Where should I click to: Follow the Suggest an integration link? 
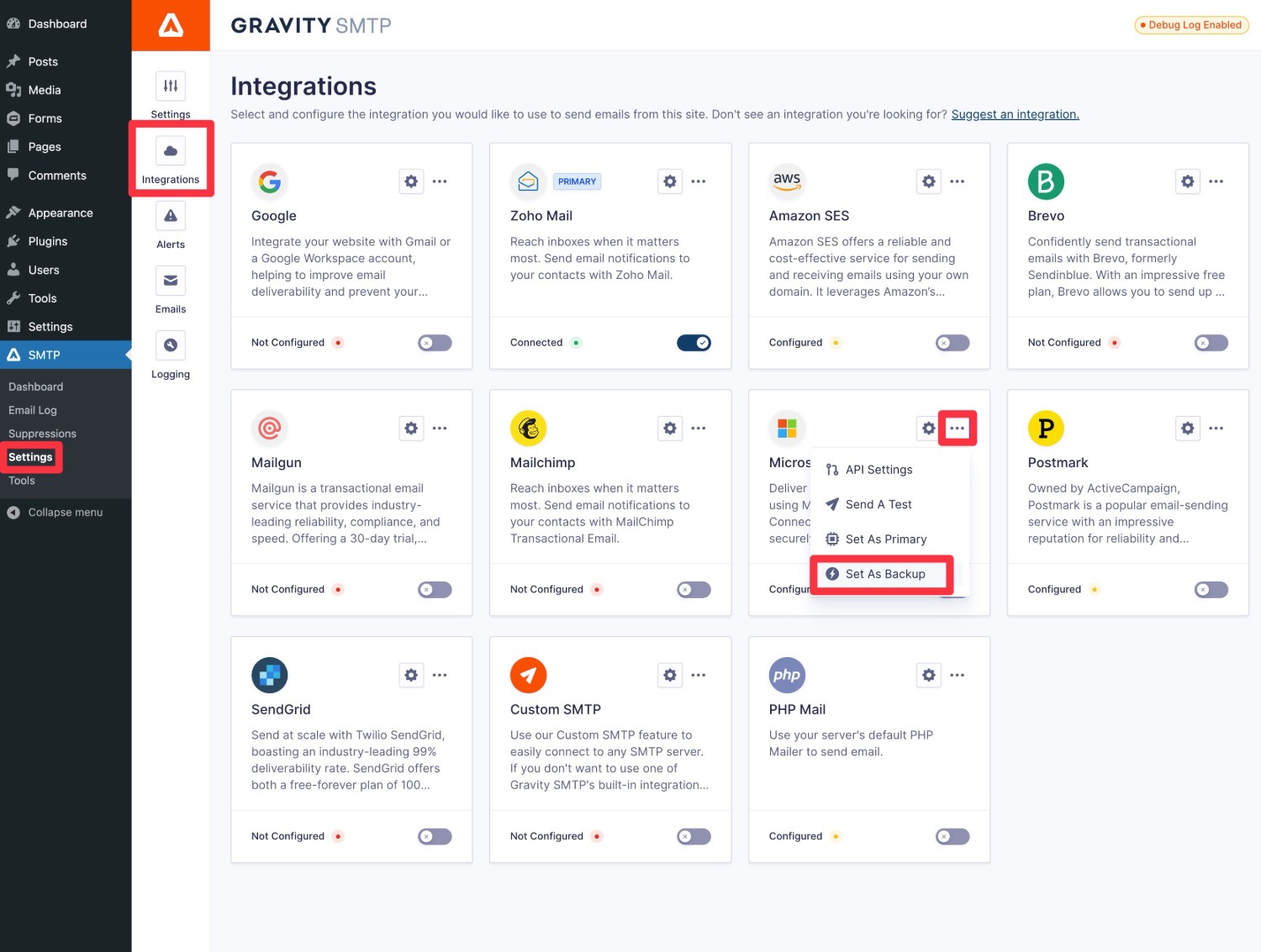tap(1015, 114)
